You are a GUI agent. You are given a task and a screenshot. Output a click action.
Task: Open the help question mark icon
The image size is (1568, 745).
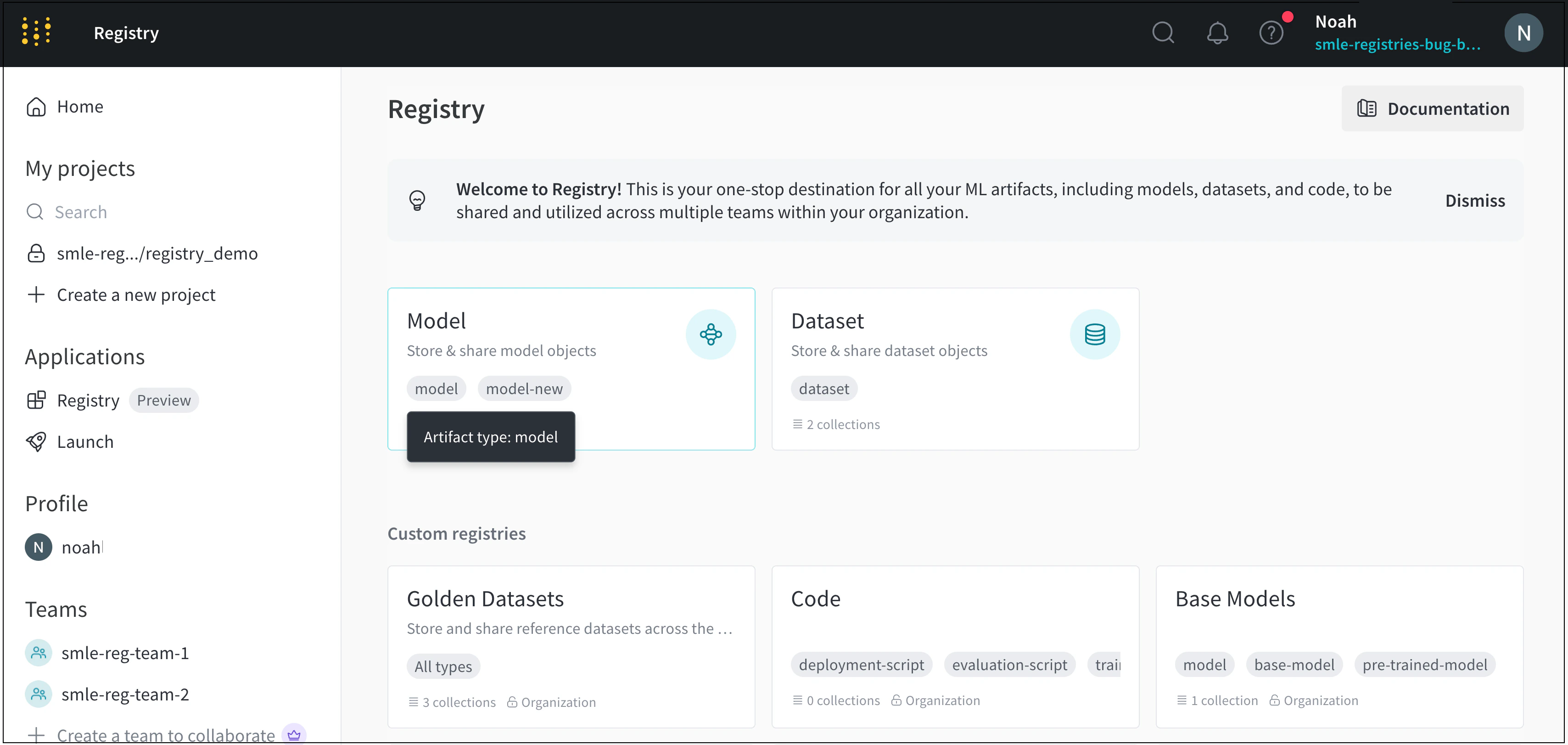(x=1271, y=33)
